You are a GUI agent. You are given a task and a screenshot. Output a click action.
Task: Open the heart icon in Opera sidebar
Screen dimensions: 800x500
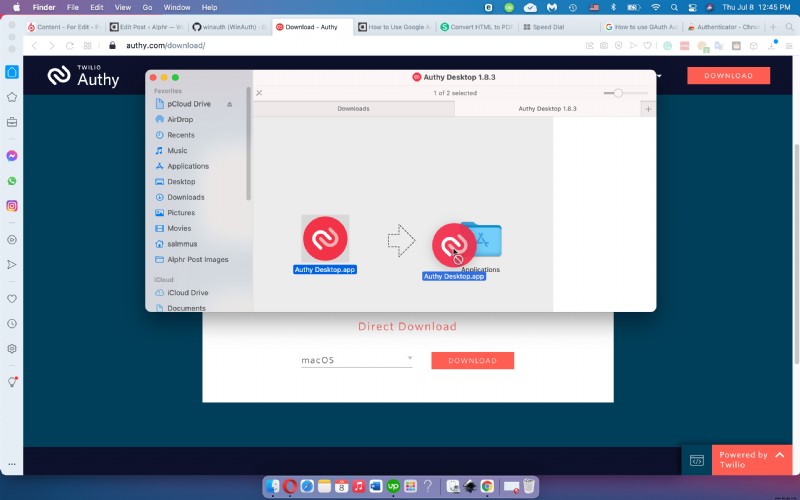click(12, 298)
